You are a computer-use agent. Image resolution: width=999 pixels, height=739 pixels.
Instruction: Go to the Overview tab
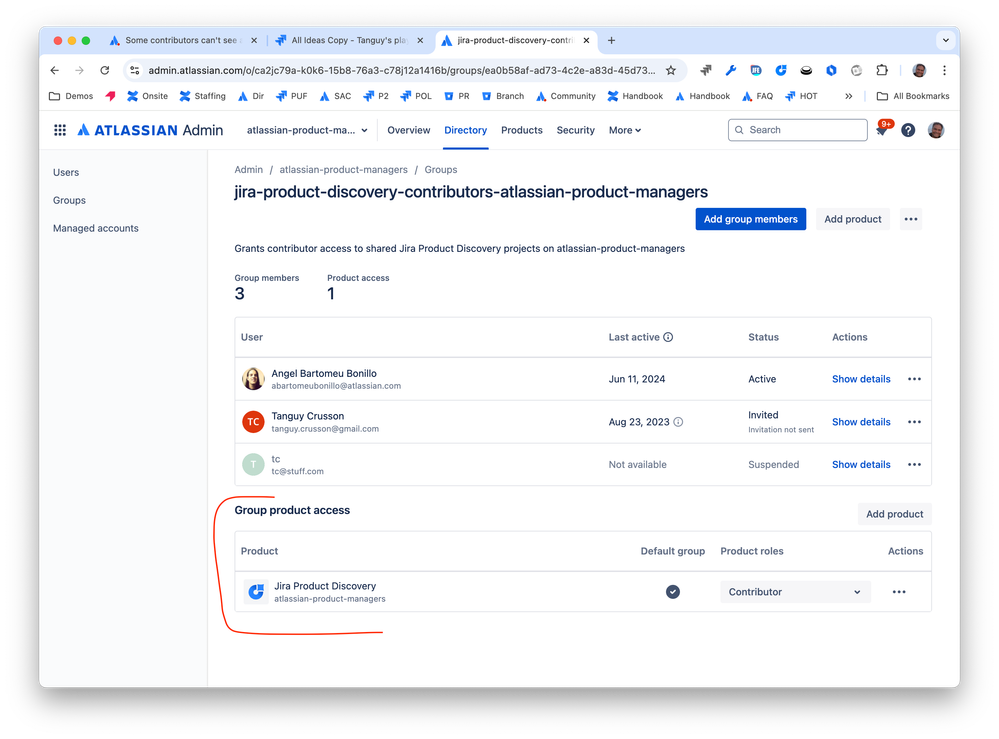point(408,130)
